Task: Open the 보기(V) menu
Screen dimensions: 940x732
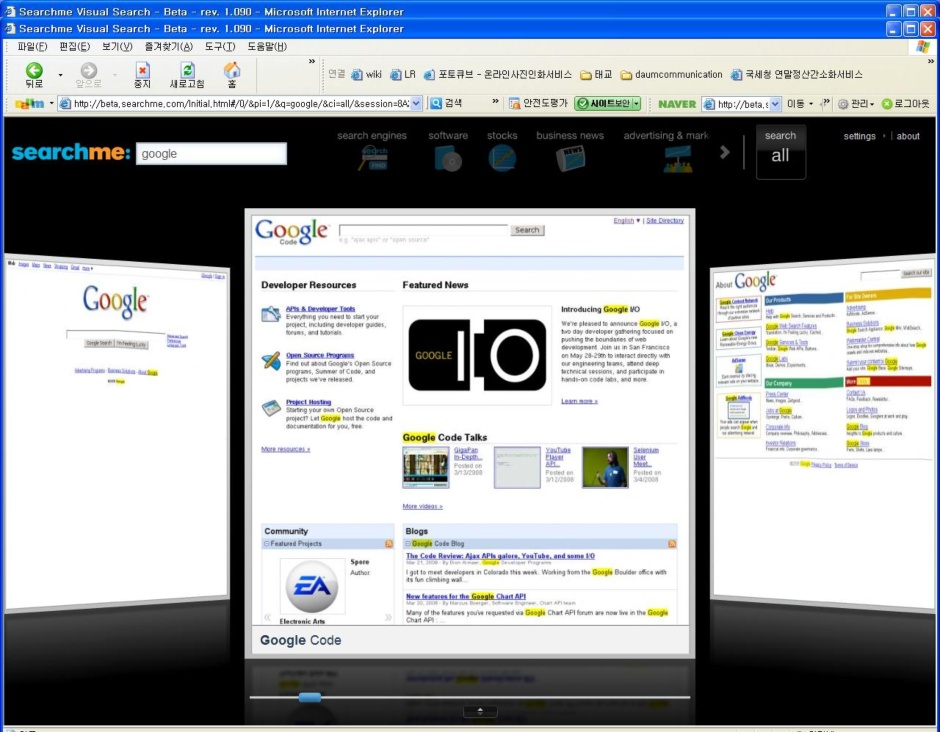Action: click(x=117, y=46)
